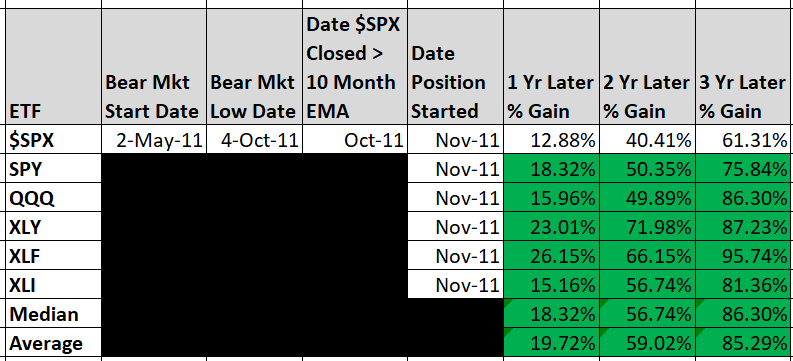Select the 71.98% XLY two-year gain cell
The image size is (793, 361).
(647, 227)
